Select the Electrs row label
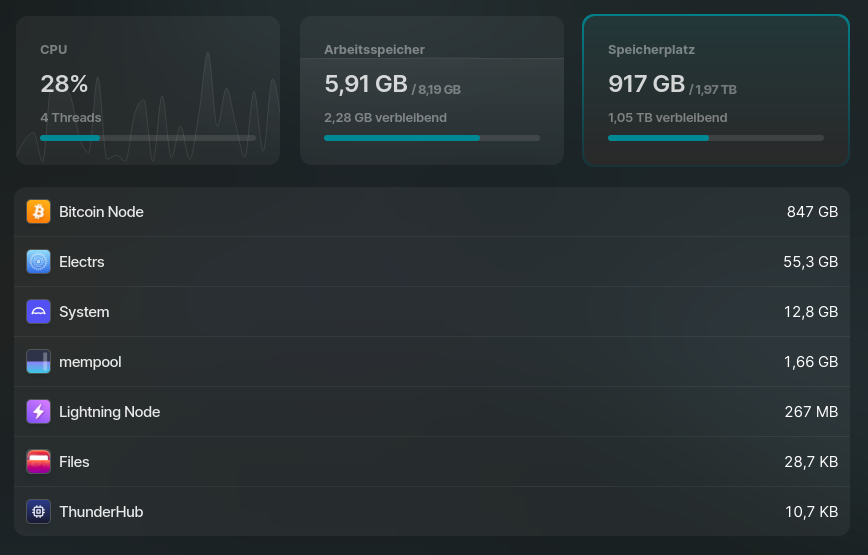 pos(82,262)
